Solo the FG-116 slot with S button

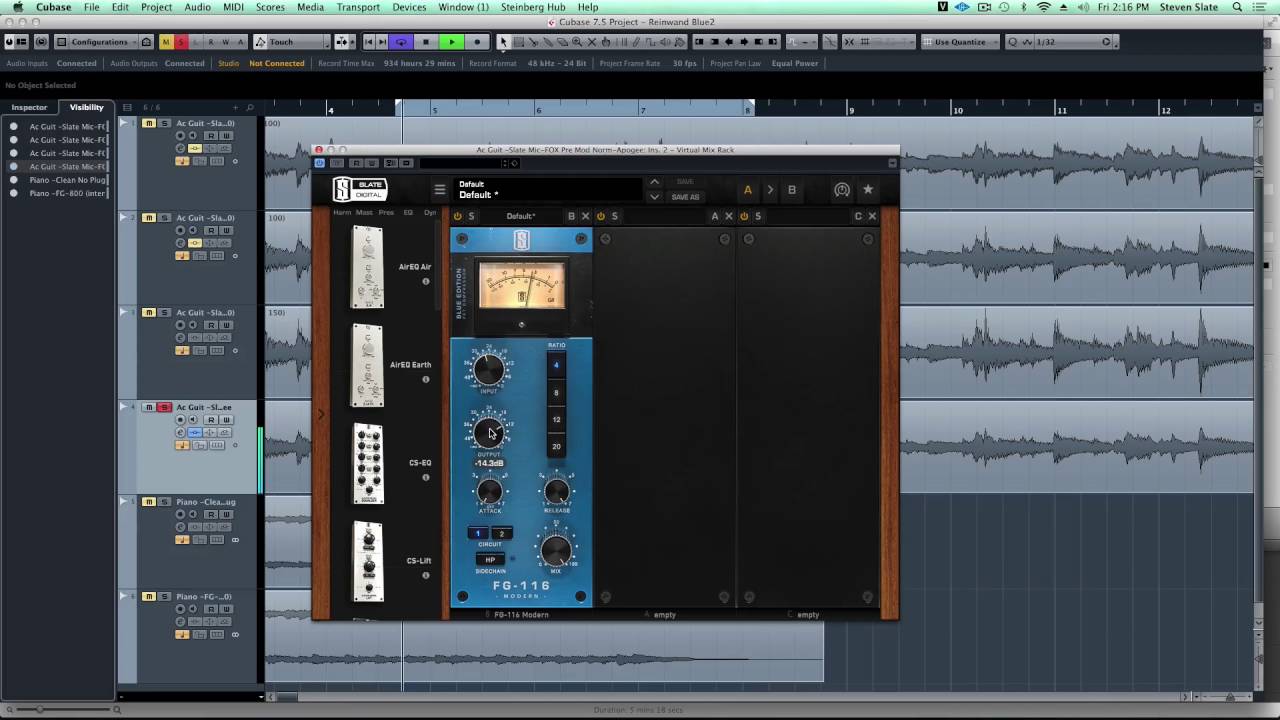tap(472, 216)
